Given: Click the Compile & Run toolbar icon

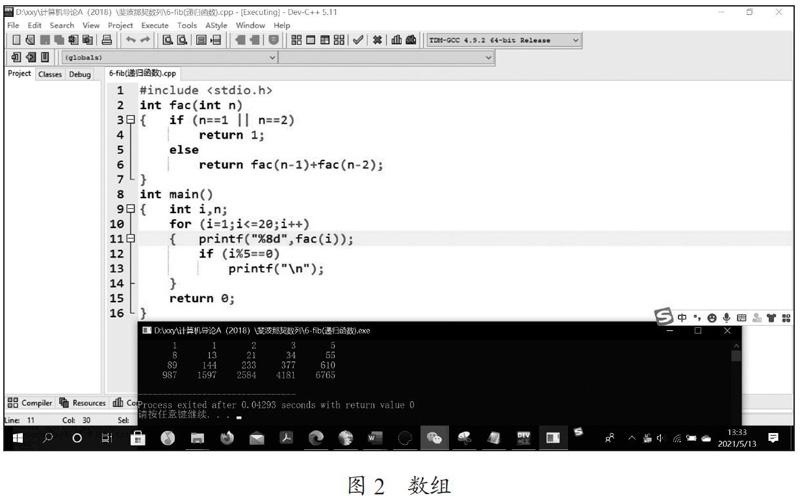Looking at the screenshot, I should point(325,40).
